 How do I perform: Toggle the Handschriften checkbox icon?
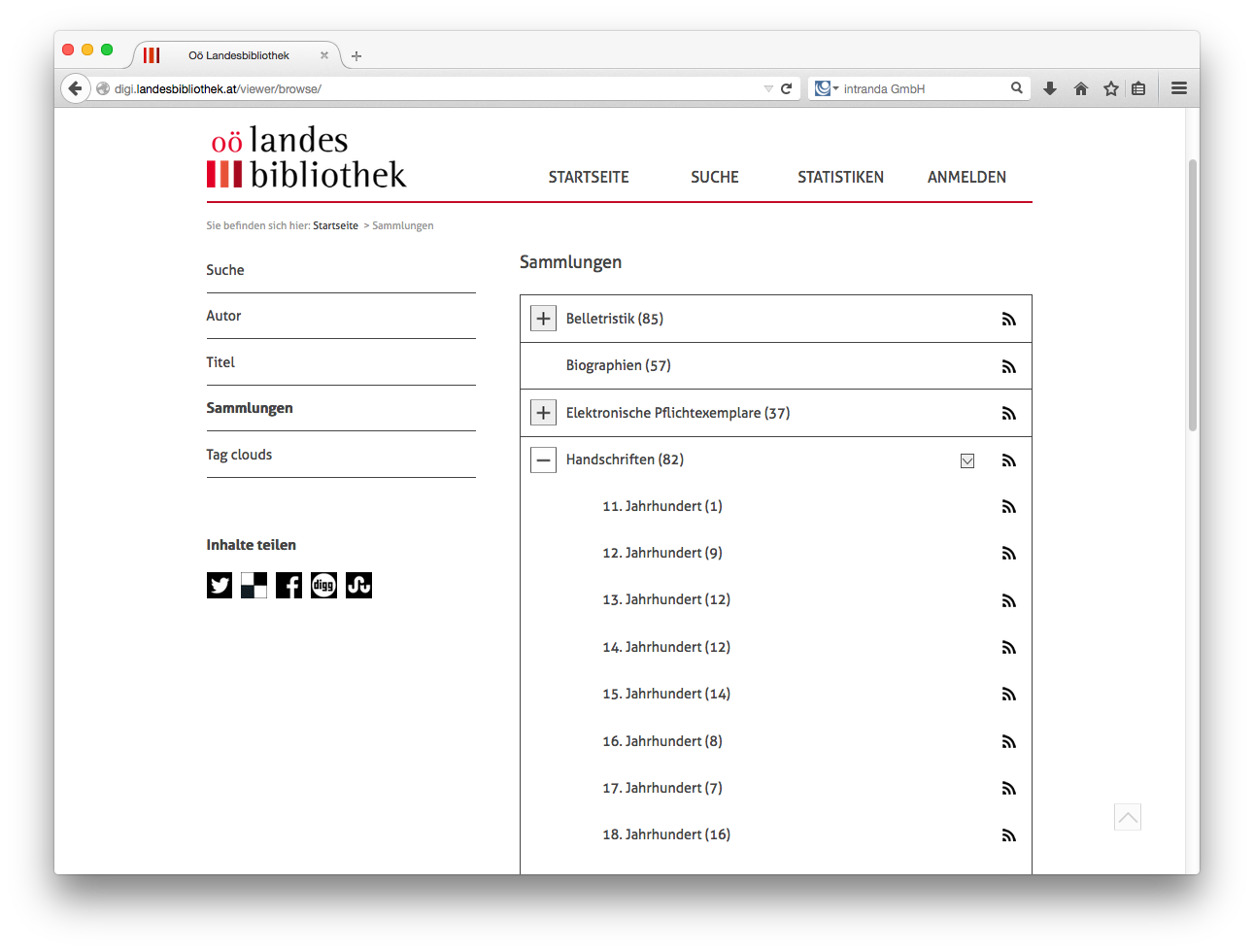pos(967,460)
